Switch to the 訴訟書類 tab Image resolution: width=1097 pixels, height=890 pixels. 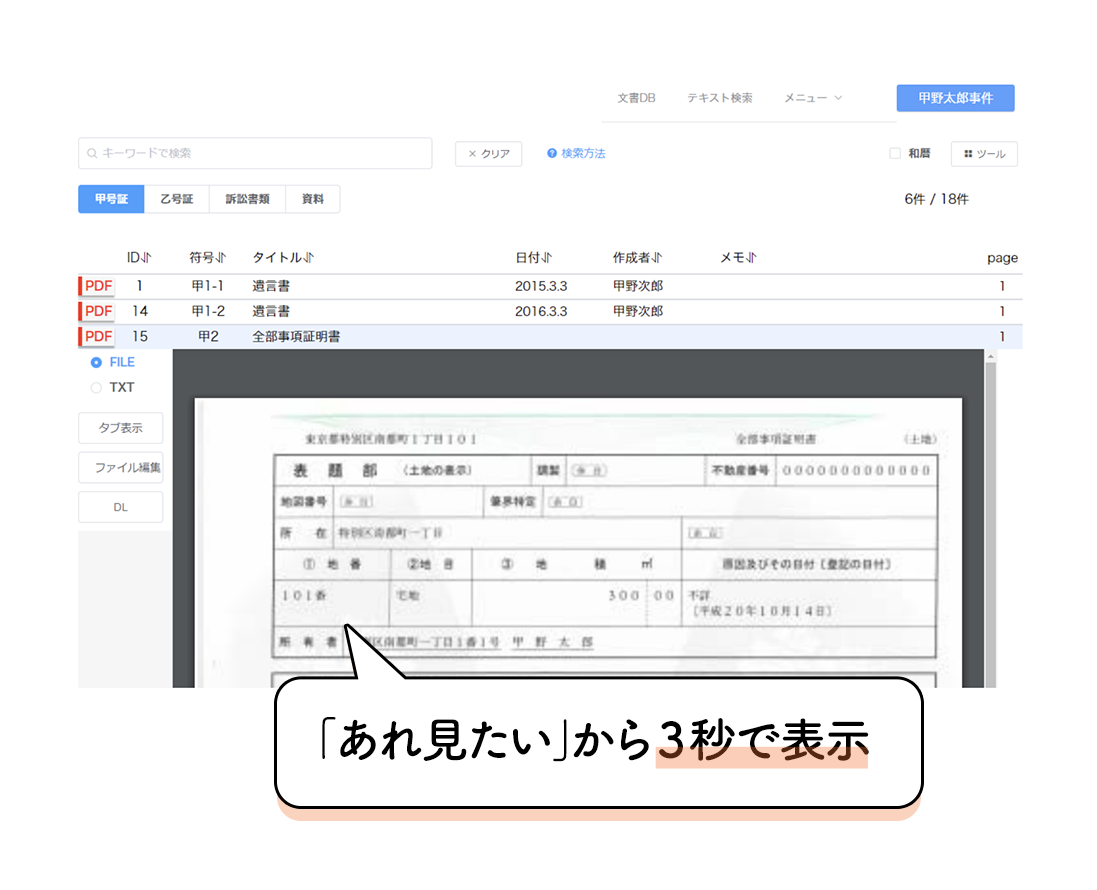tap(247, 199)
